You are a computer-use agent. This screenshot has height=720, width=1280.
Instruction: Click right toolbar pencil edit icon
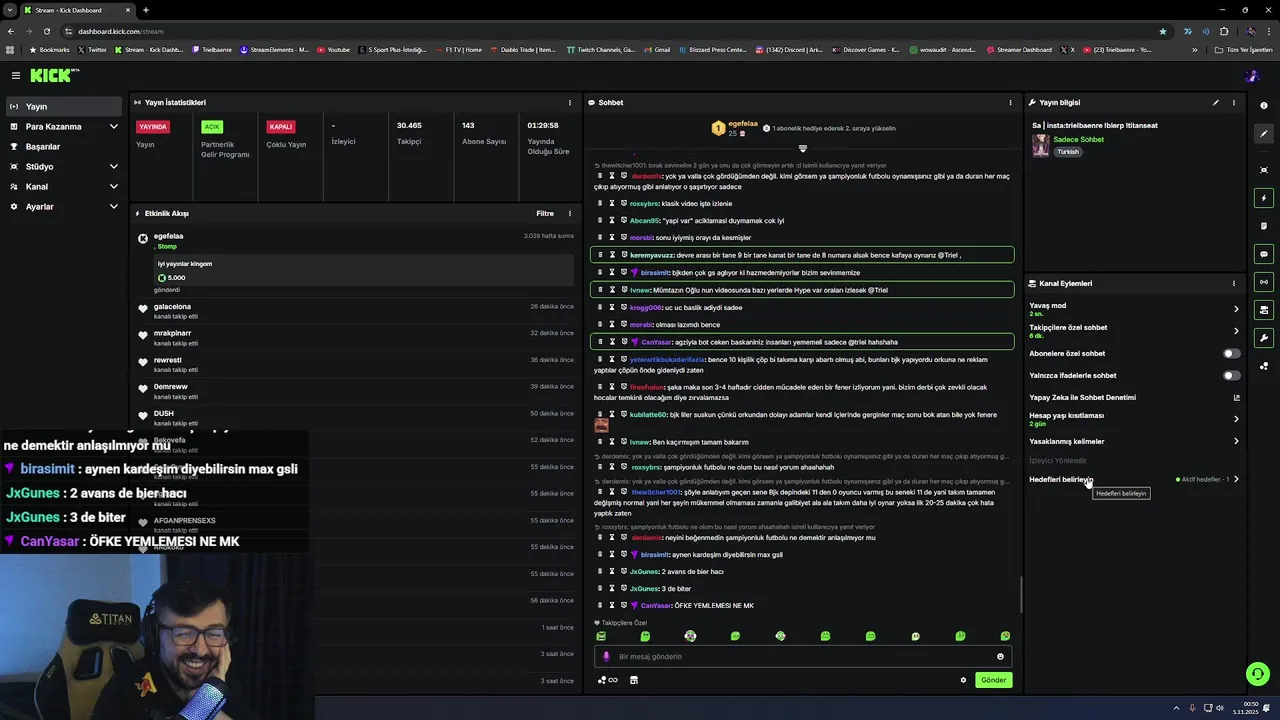1264,133
